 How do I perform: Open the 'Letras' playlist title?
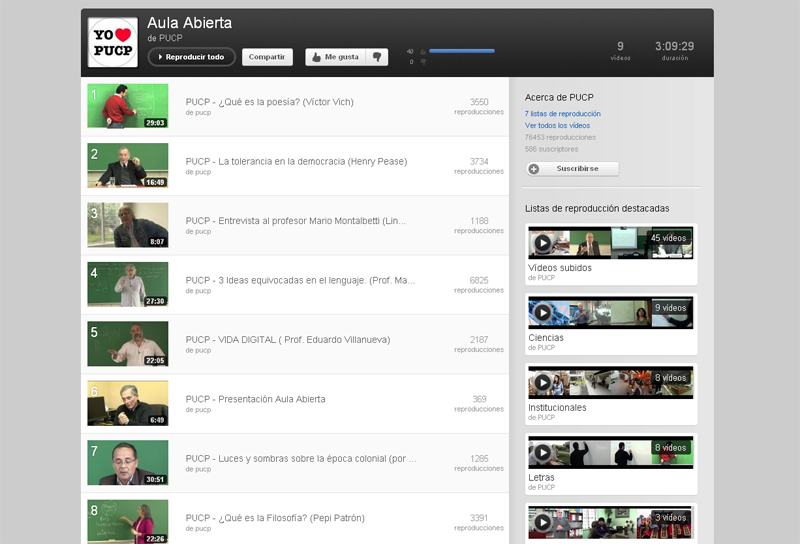(x=541, y=478)
